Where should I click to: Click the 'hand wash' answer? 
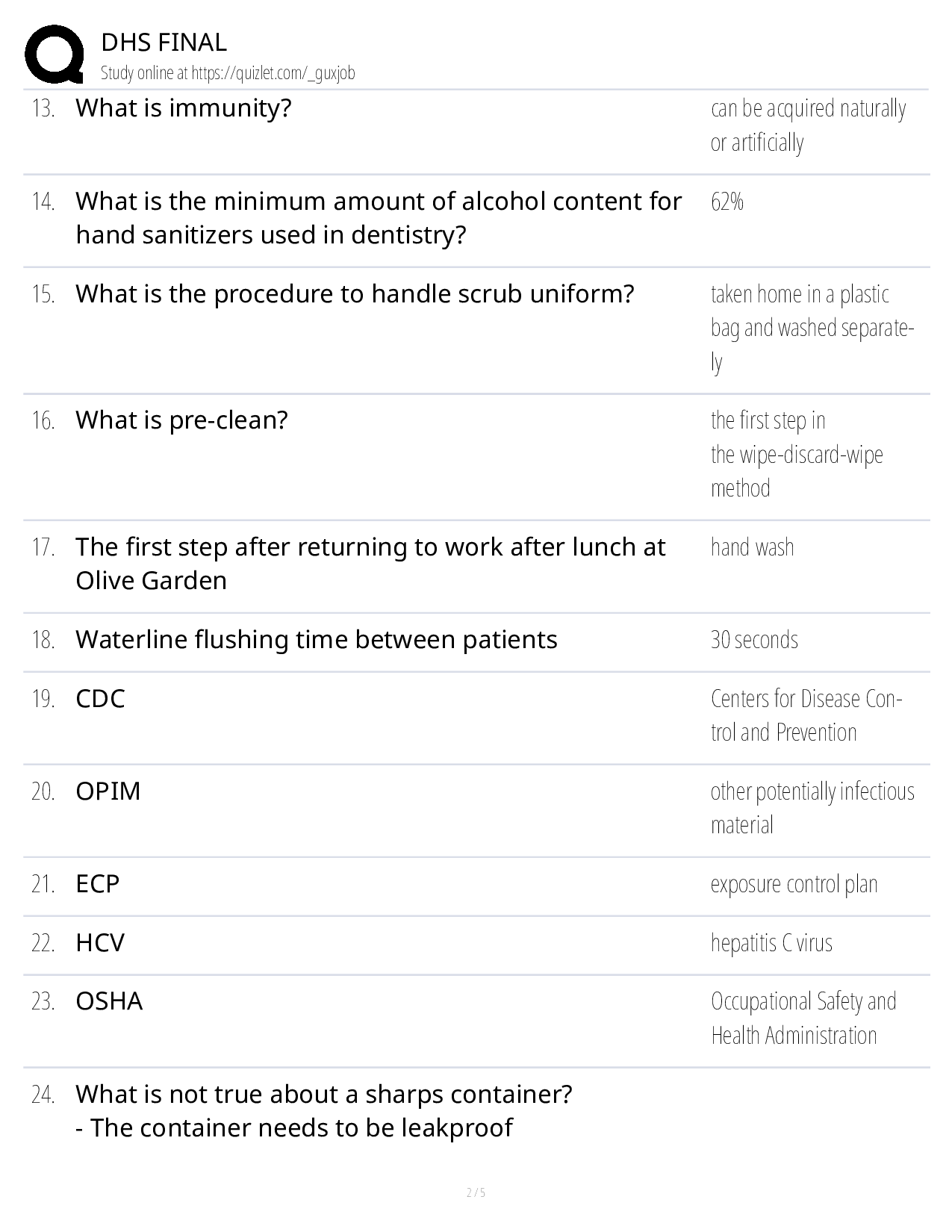[x=752, y=547]
